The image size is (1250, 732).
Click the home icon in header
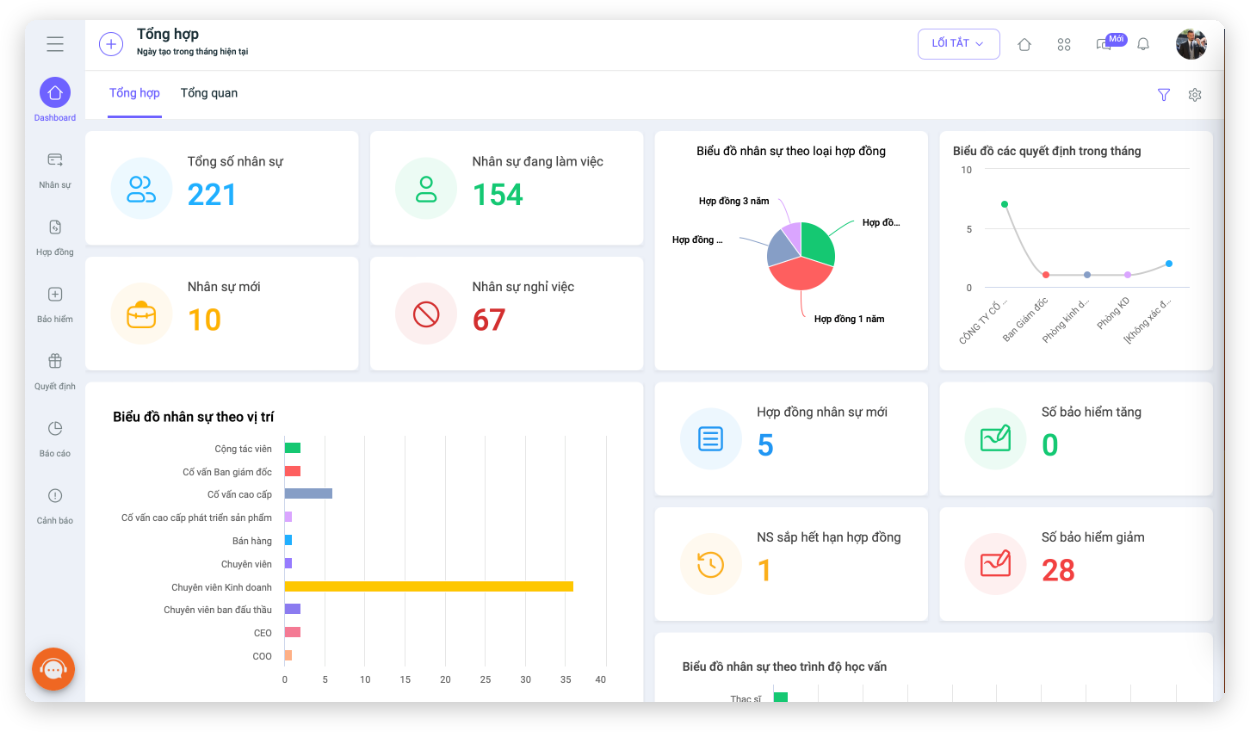coord(1024,44)
